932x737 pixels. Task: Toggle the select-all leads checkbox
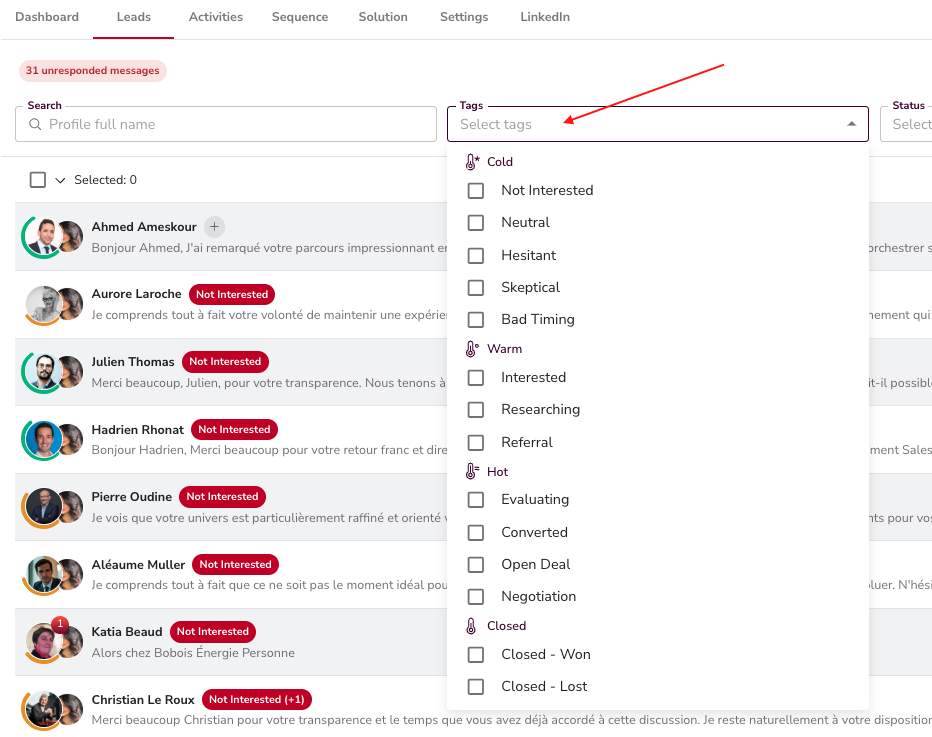pyautogui.click(x=38, y=180)
